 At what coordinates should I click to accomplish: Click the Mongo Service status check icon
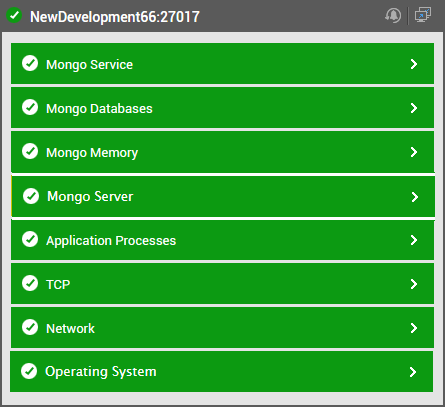coord(30,63)
